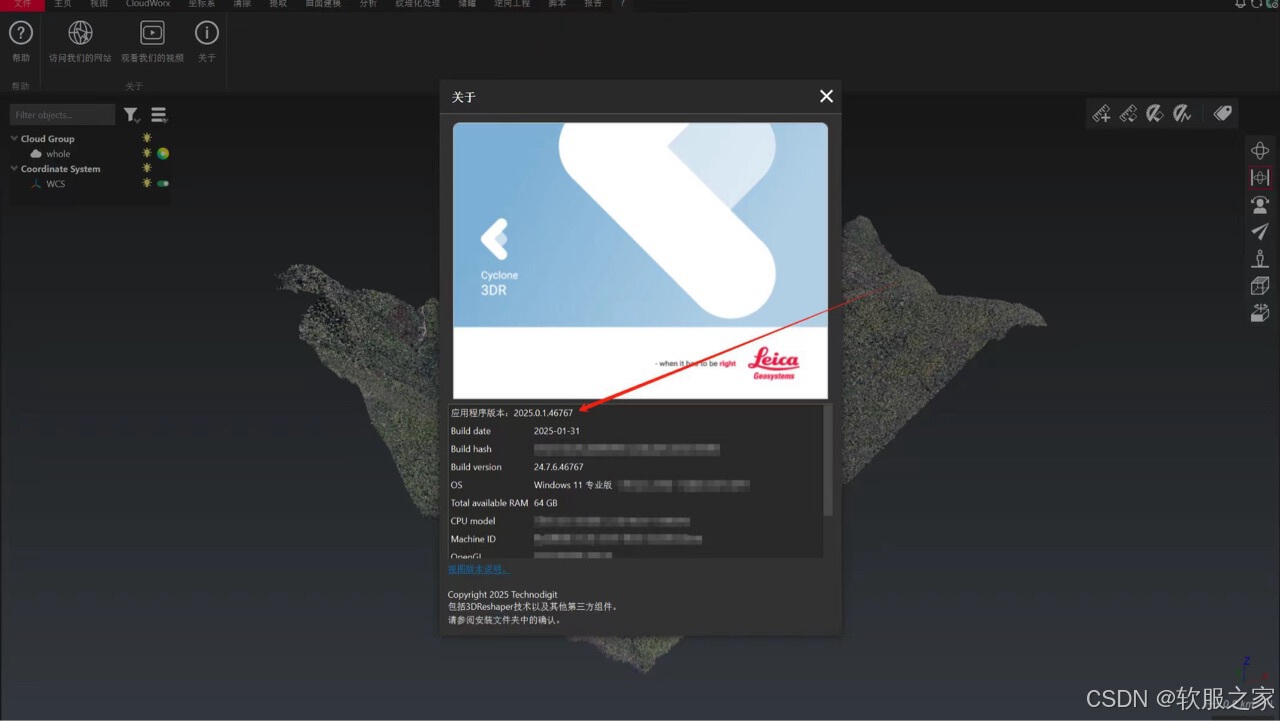Screen dimensions: 1280x721
Task: Select the Cloud Group label
Action: click(47, 139)
